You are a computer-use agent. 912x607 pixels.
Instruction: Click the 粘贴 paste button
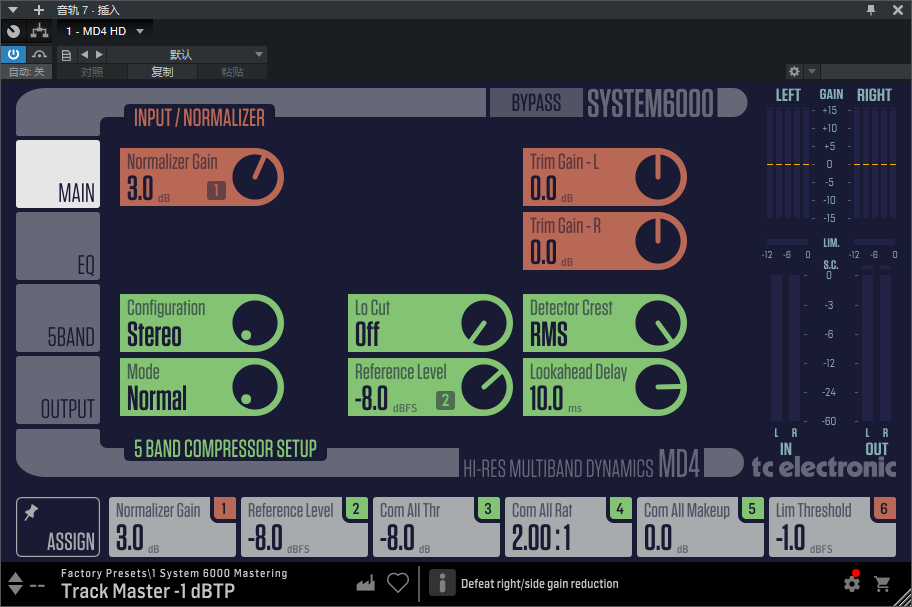232,72
